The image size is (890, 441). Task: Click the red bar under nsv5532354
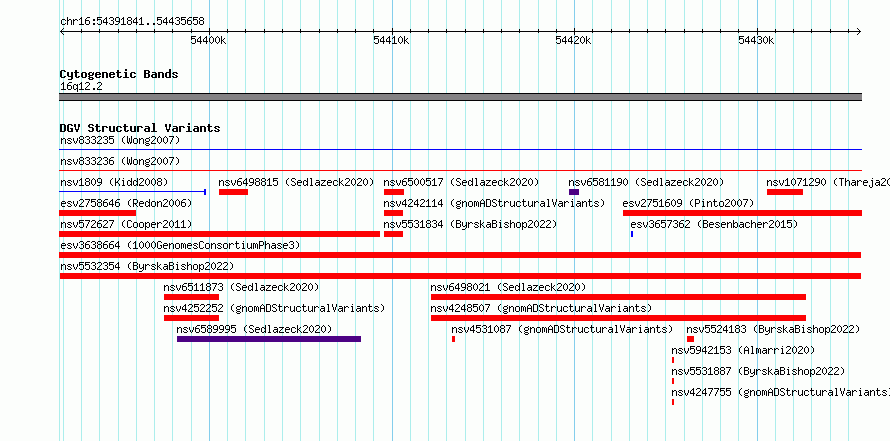click(x=460, y=276)
